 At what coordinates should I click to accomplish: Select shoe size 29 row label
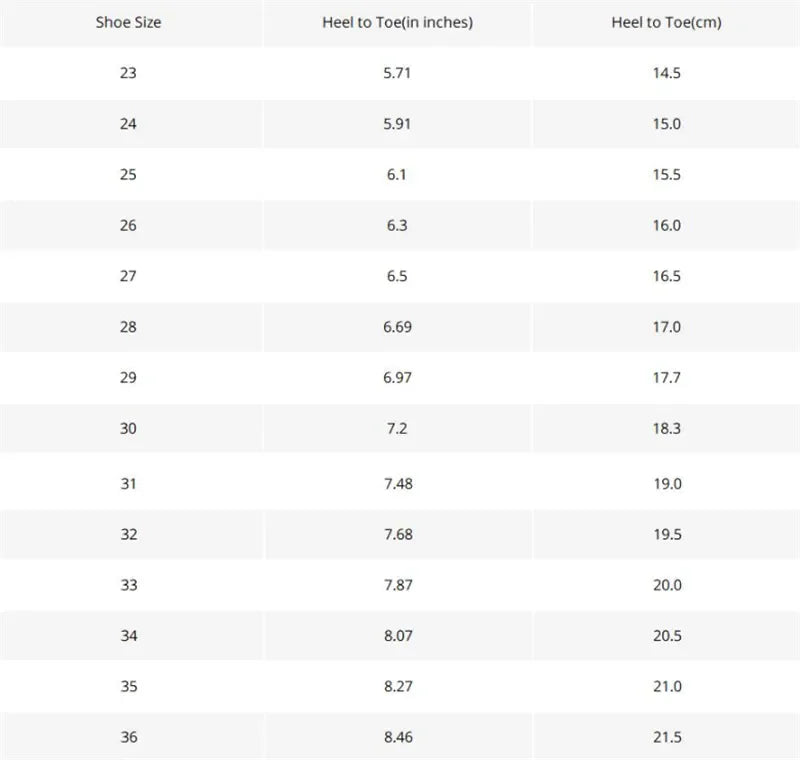(128, 378)
